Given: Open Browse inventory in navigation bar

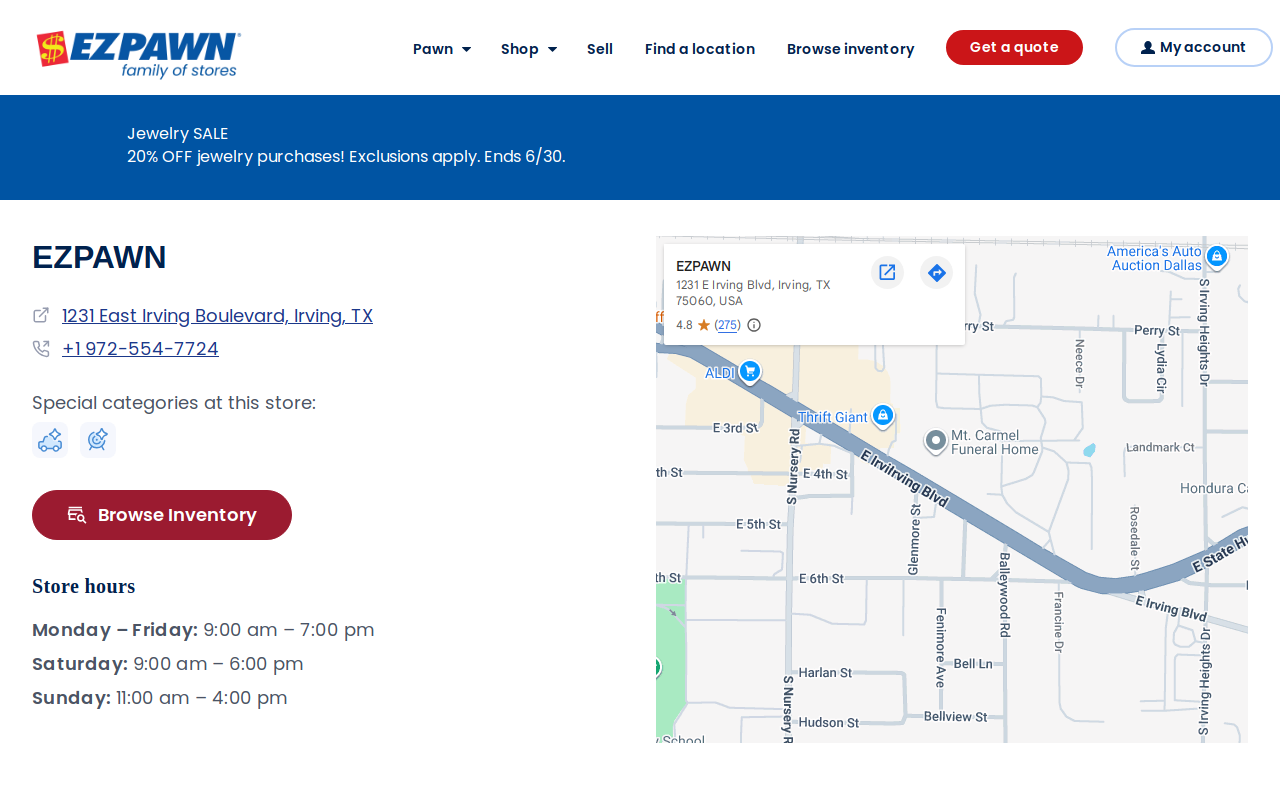Looking at the screenshot, I should (x=850, y=49).
